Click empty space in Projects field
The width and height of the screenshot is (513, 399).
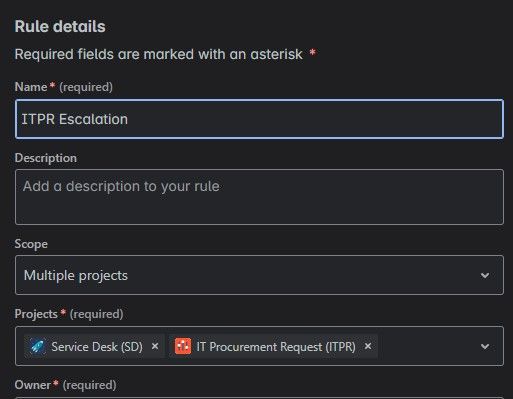[427, 346]
